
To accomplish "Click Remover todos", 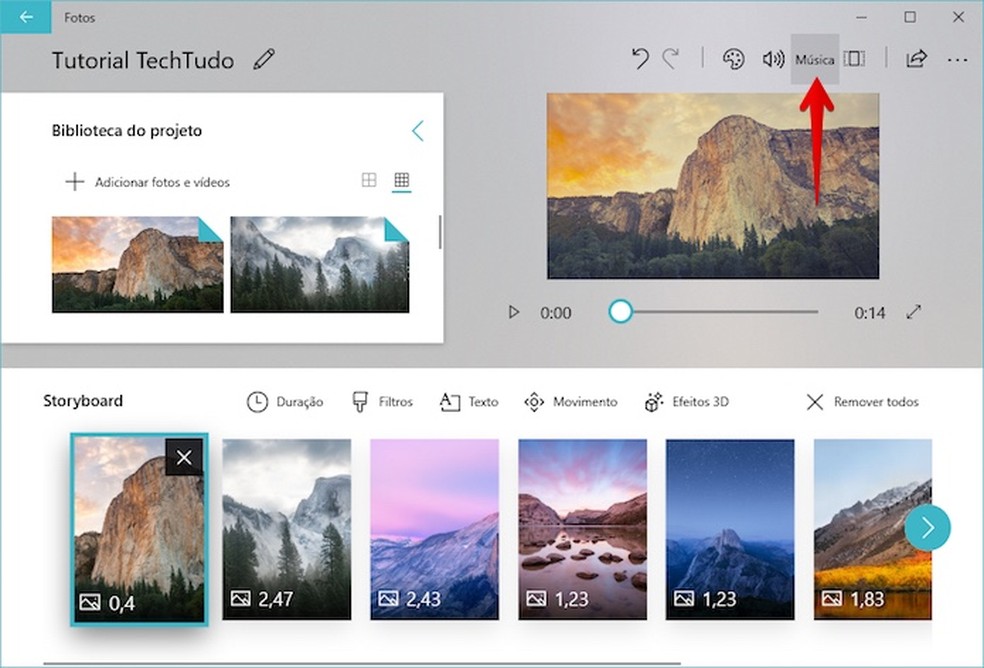I will point(862,402).
